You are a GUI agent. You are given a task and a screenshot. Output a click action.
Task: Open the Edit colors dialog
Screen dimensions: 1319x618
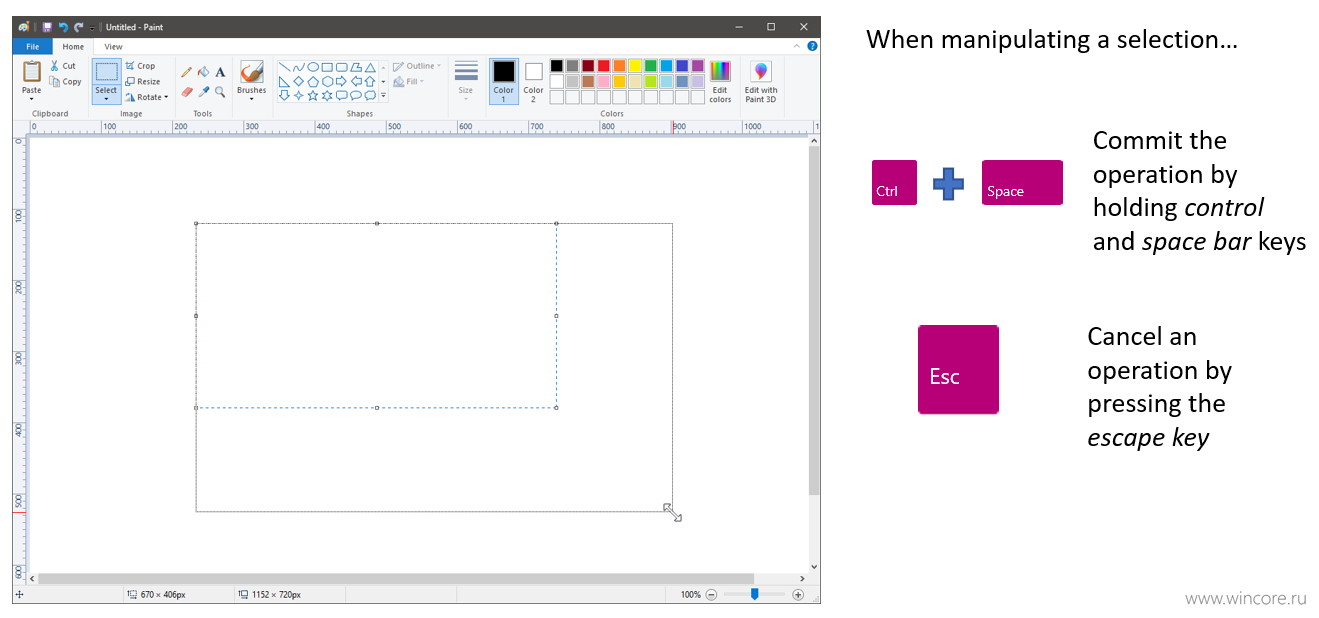[x=720, y=81]
